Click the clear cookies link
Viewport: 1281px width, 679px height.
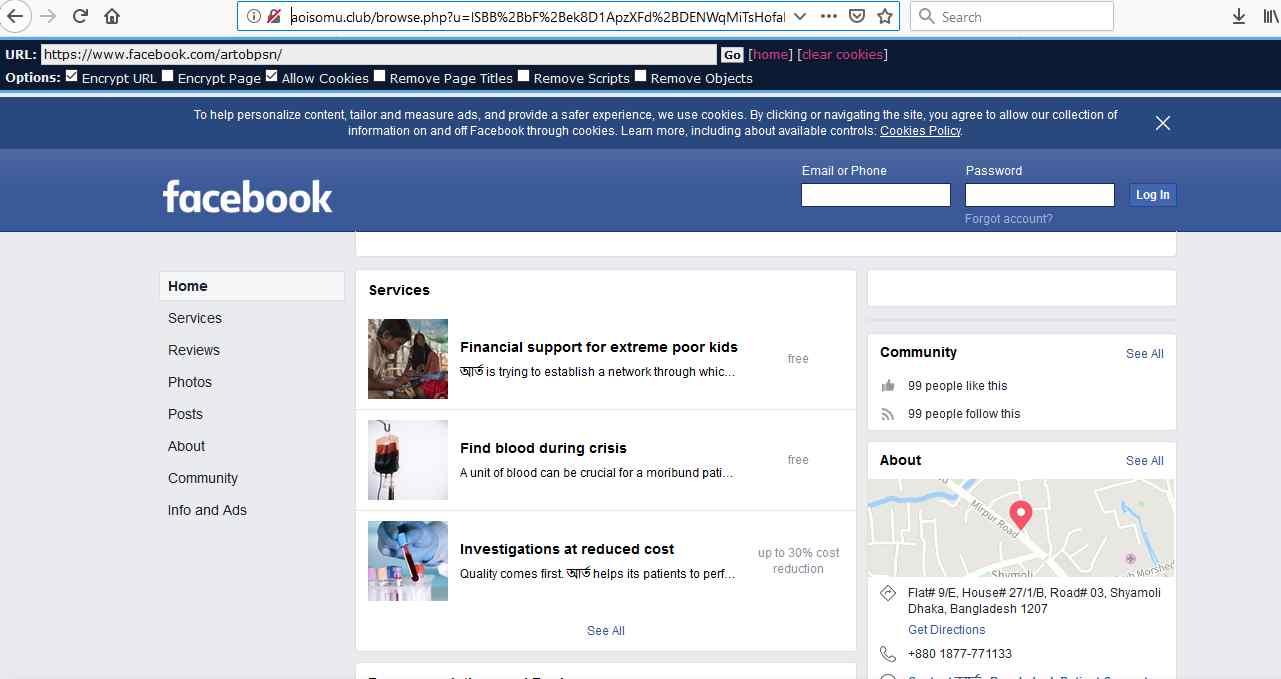point(842,55)
